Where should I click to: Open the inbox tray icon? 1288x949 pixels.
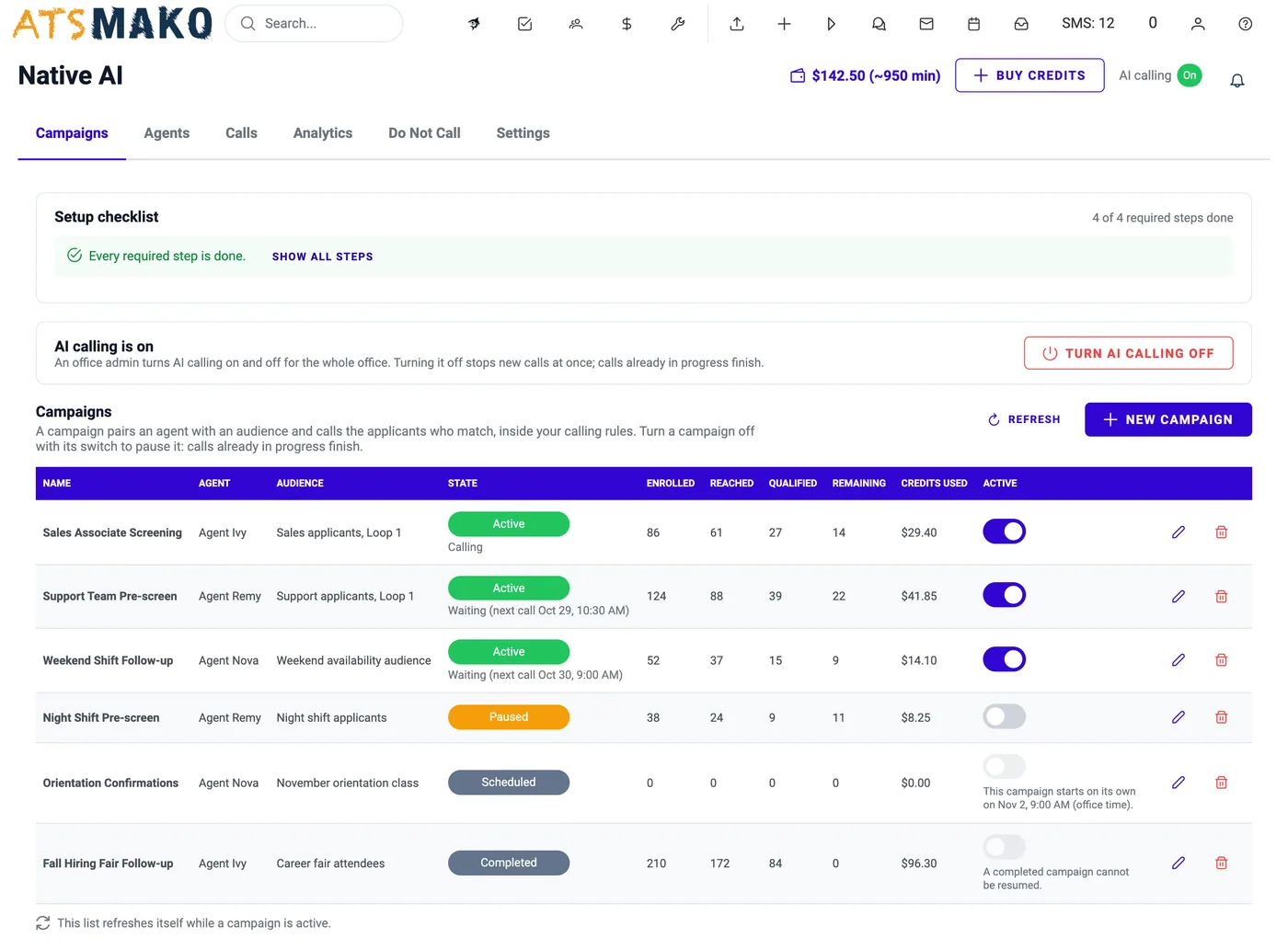click(x=1021, y=24)
